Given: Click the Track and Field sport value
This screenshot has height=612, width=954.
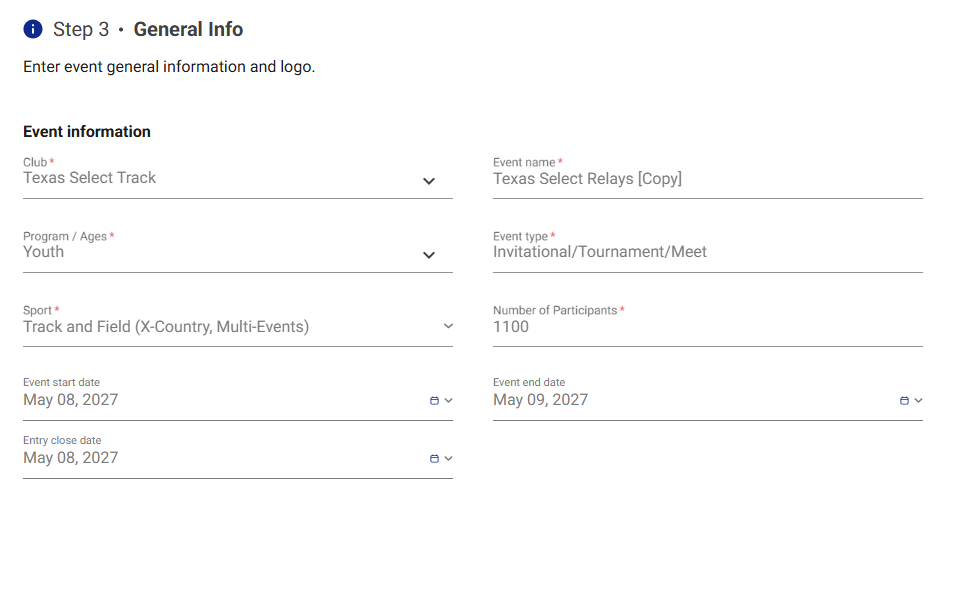Looking at the screenshot, I should (x=166, y=327).
